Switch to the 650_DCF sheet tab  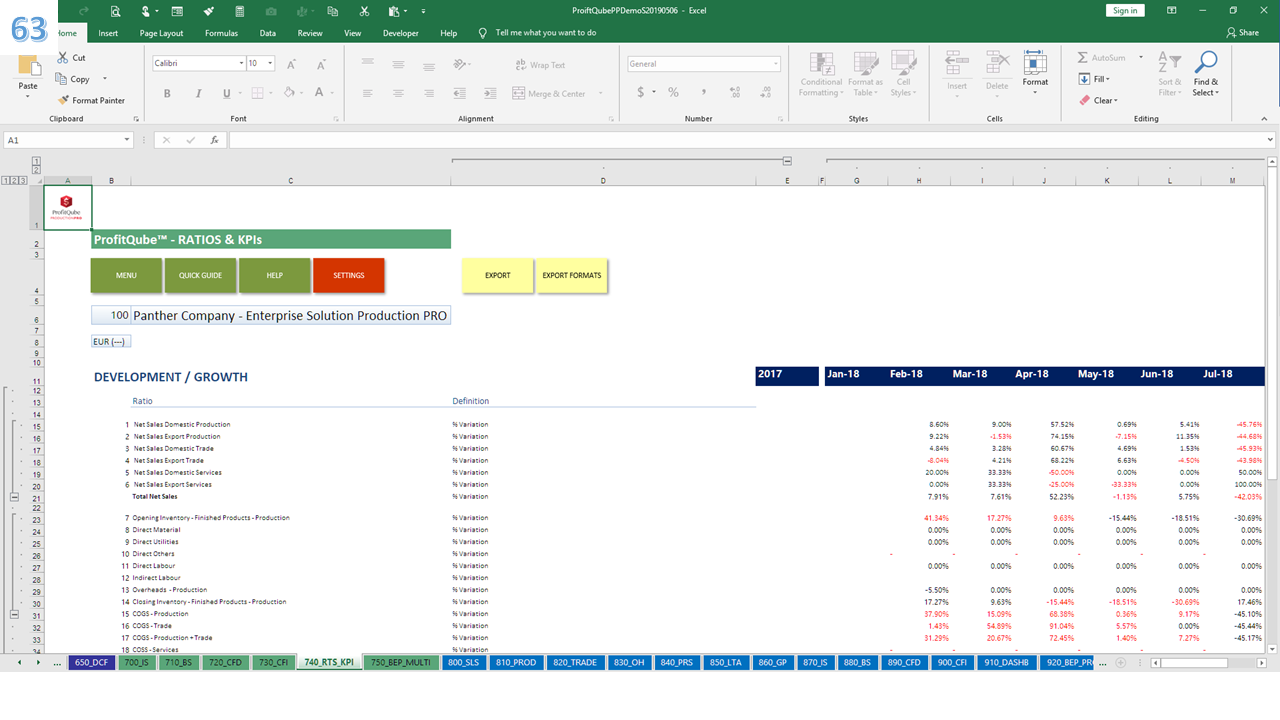click(x=92, y=662)
